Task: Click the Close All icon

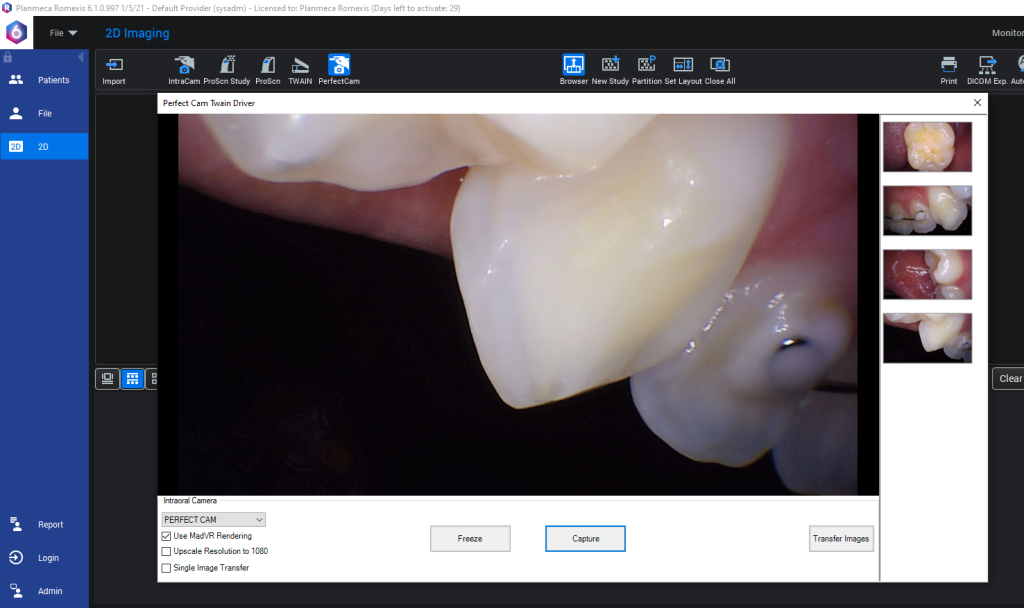Action: [719, 66]
